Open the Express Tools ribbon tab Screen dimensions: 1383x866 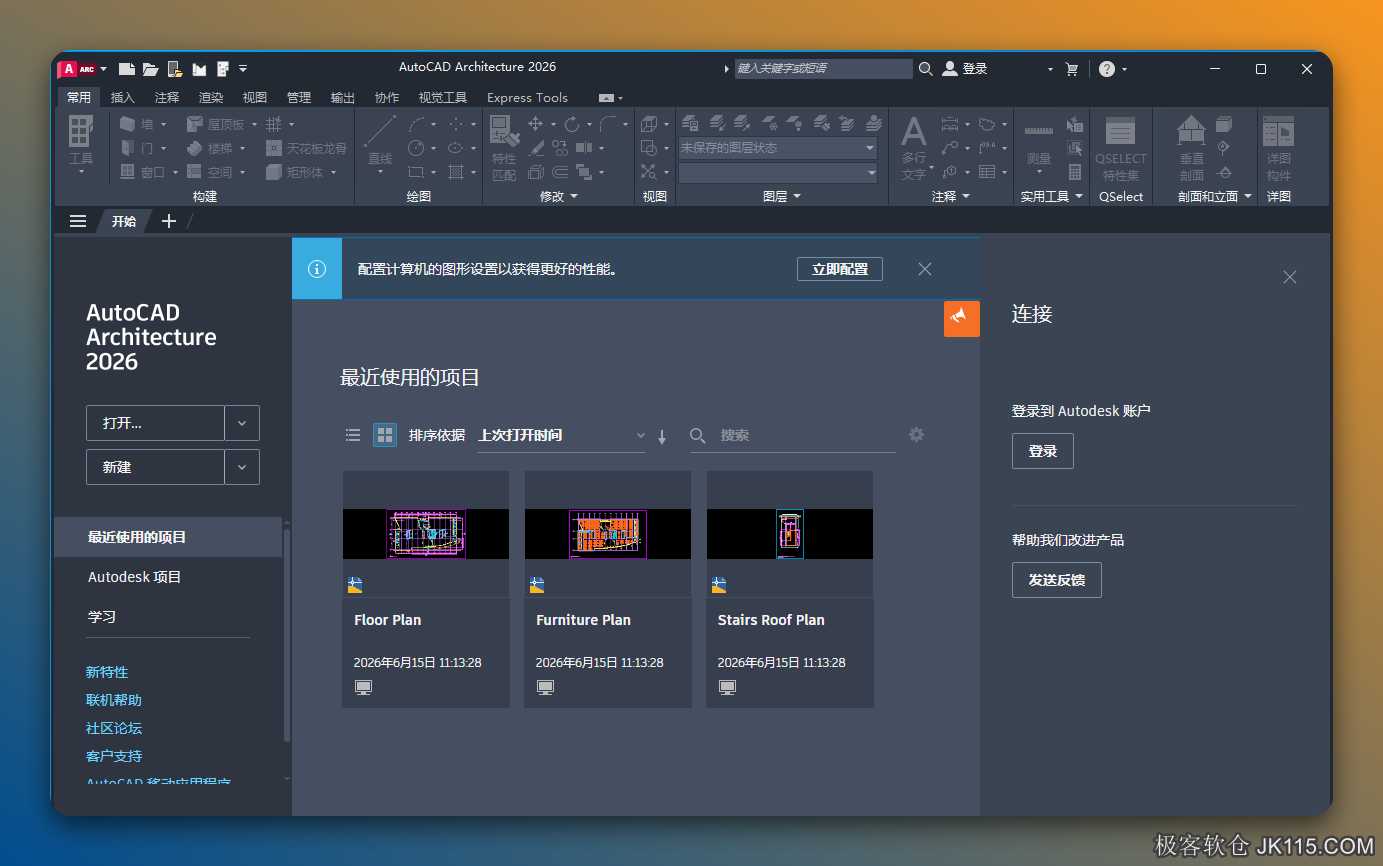coord(527,97)
